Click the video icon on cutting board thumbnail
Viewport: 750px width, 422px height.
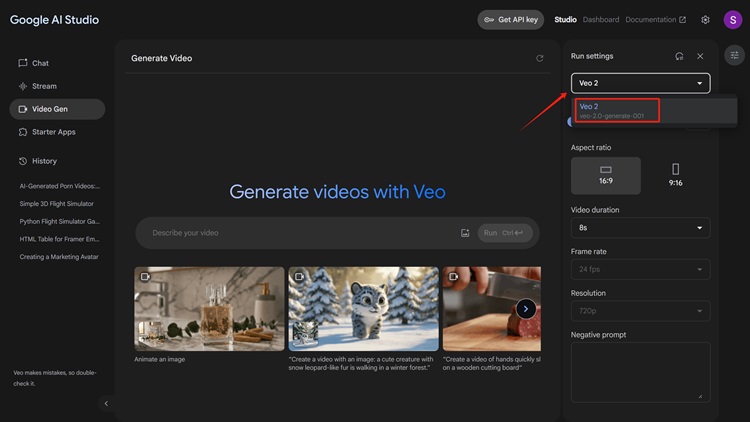pyautogui.click(x=453, y=277)
